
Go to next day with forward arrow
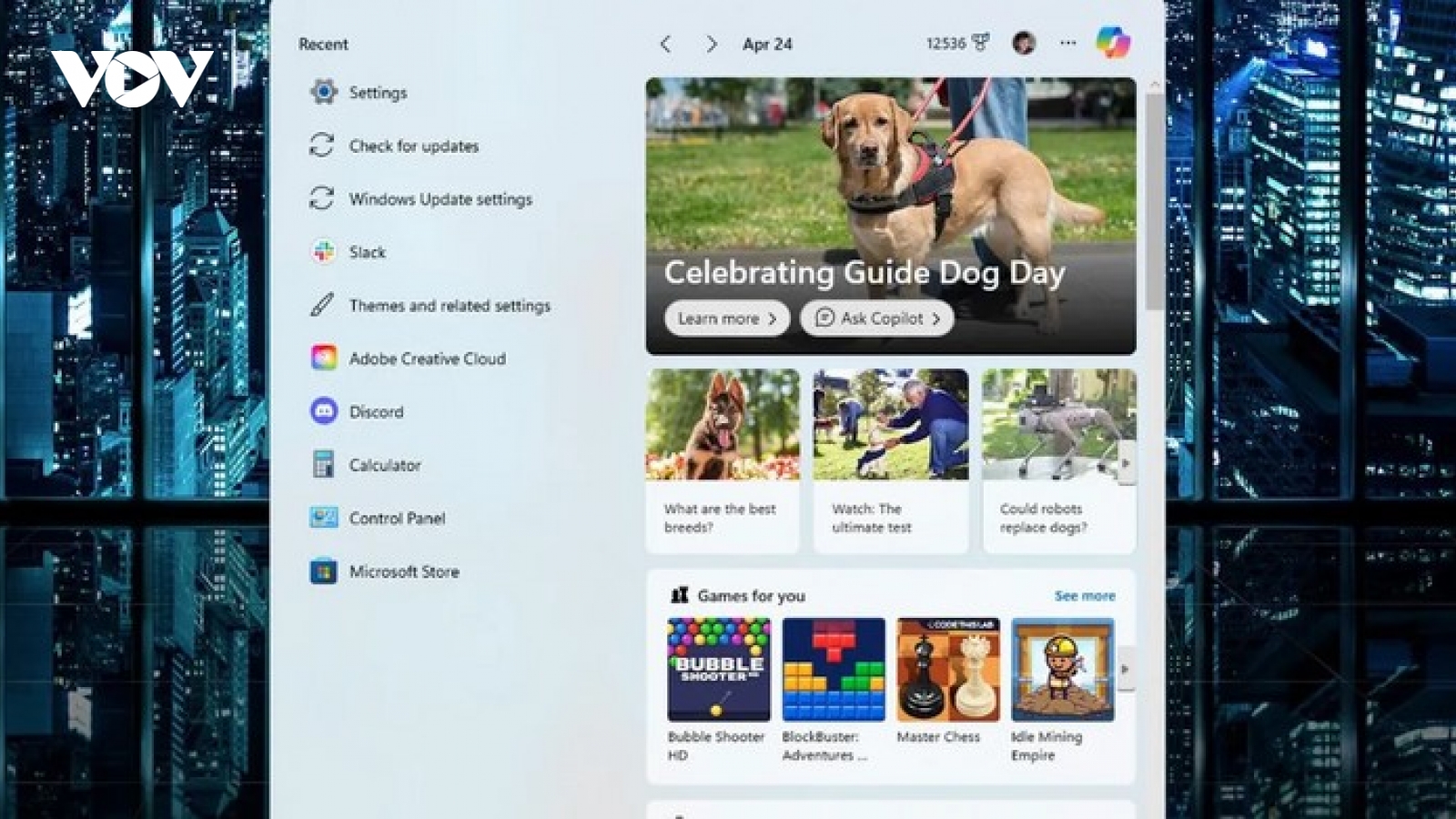(x=712, y=44)
